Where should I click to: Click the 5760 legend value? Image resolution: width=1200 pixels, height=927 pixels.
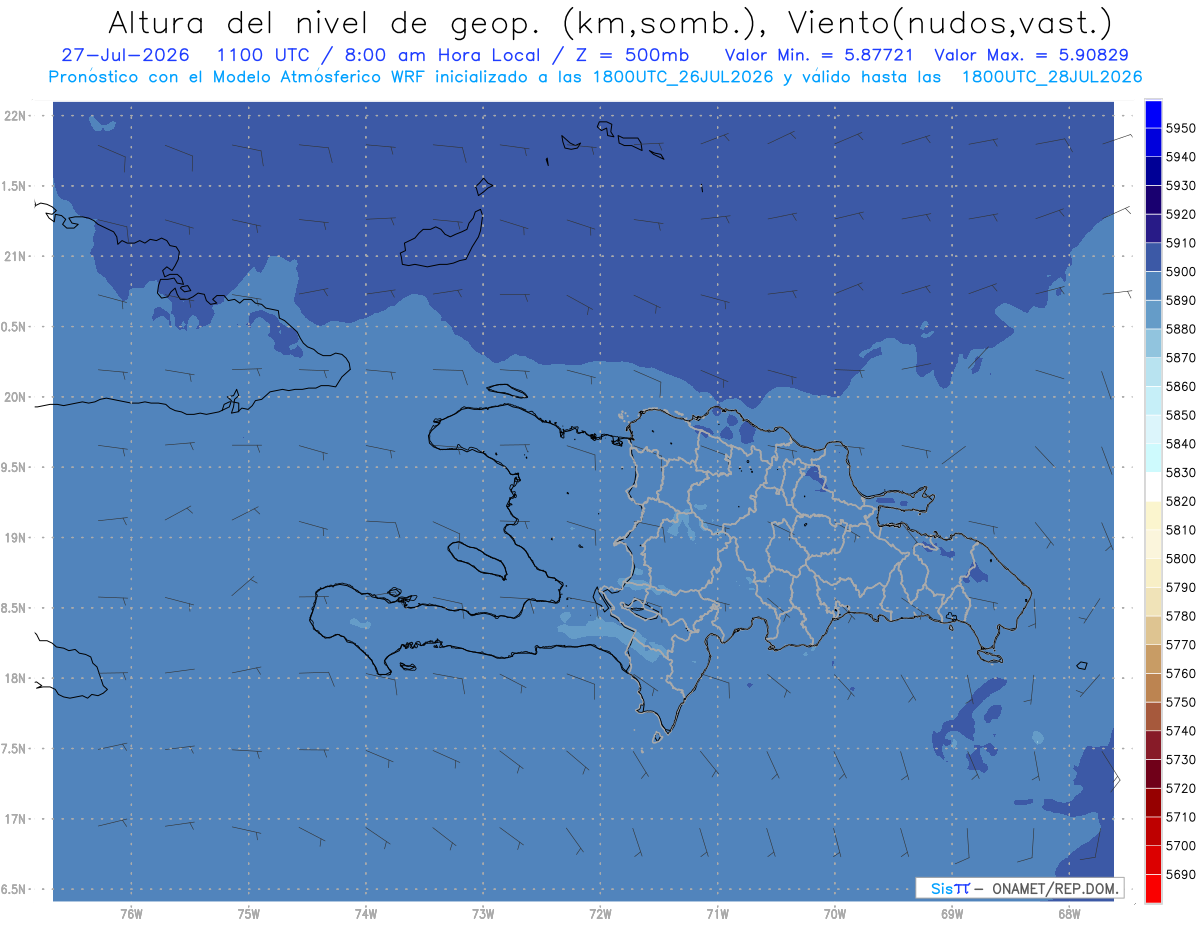point(1180,673)
